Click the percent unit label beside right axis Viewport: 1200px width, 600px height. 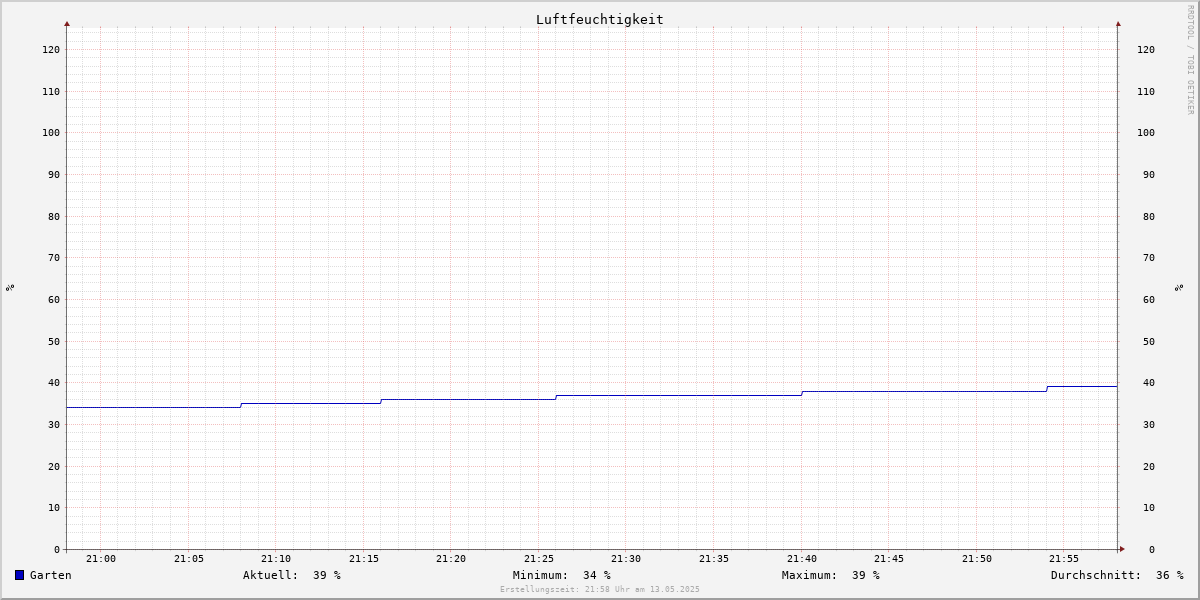coord(1179,287)
